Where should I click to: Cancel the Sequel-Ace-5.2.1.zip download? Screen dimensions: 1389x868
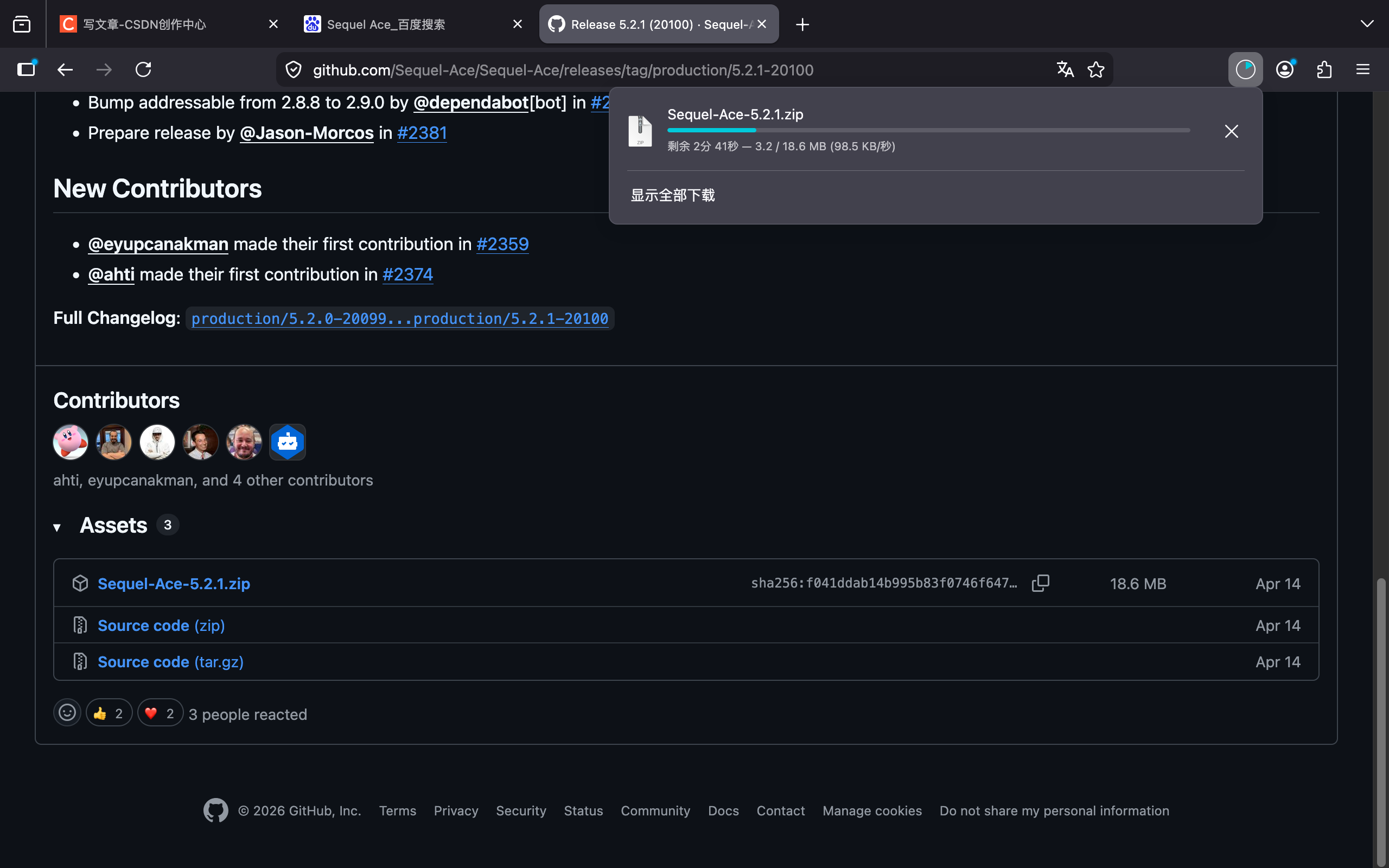pyautogui.click(x=1231, y=131)
